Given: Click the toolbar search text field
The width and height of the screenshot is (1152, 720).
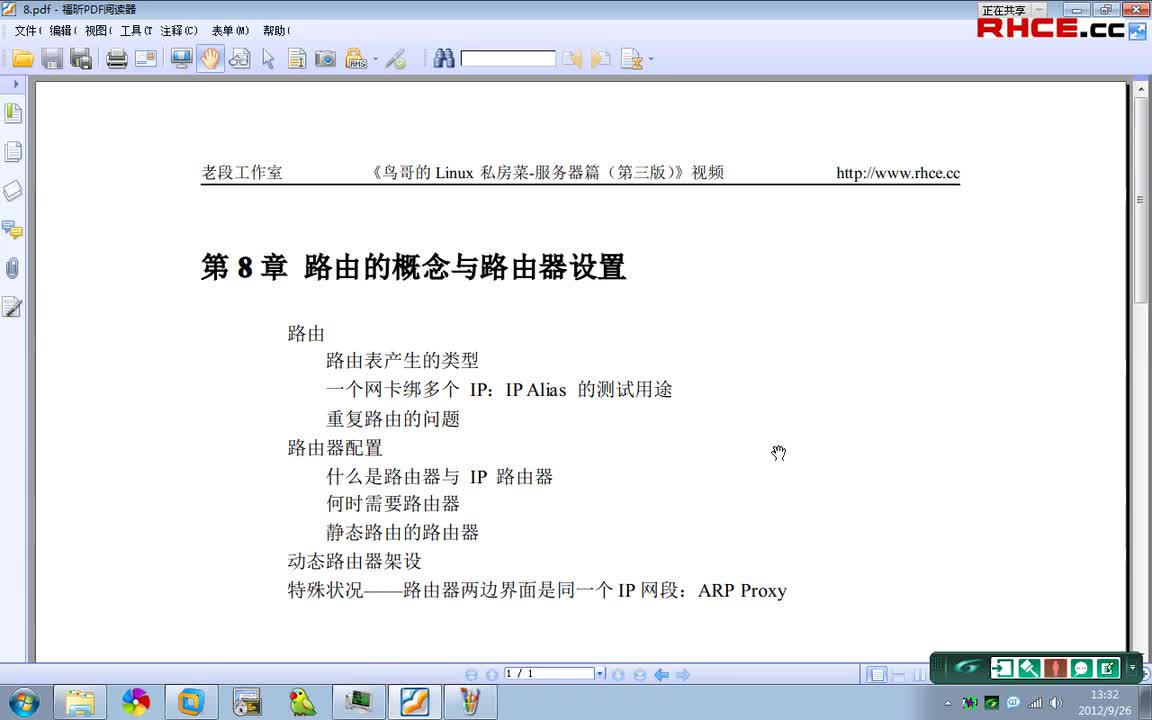Looking at the screenshot, I should 508,59.
